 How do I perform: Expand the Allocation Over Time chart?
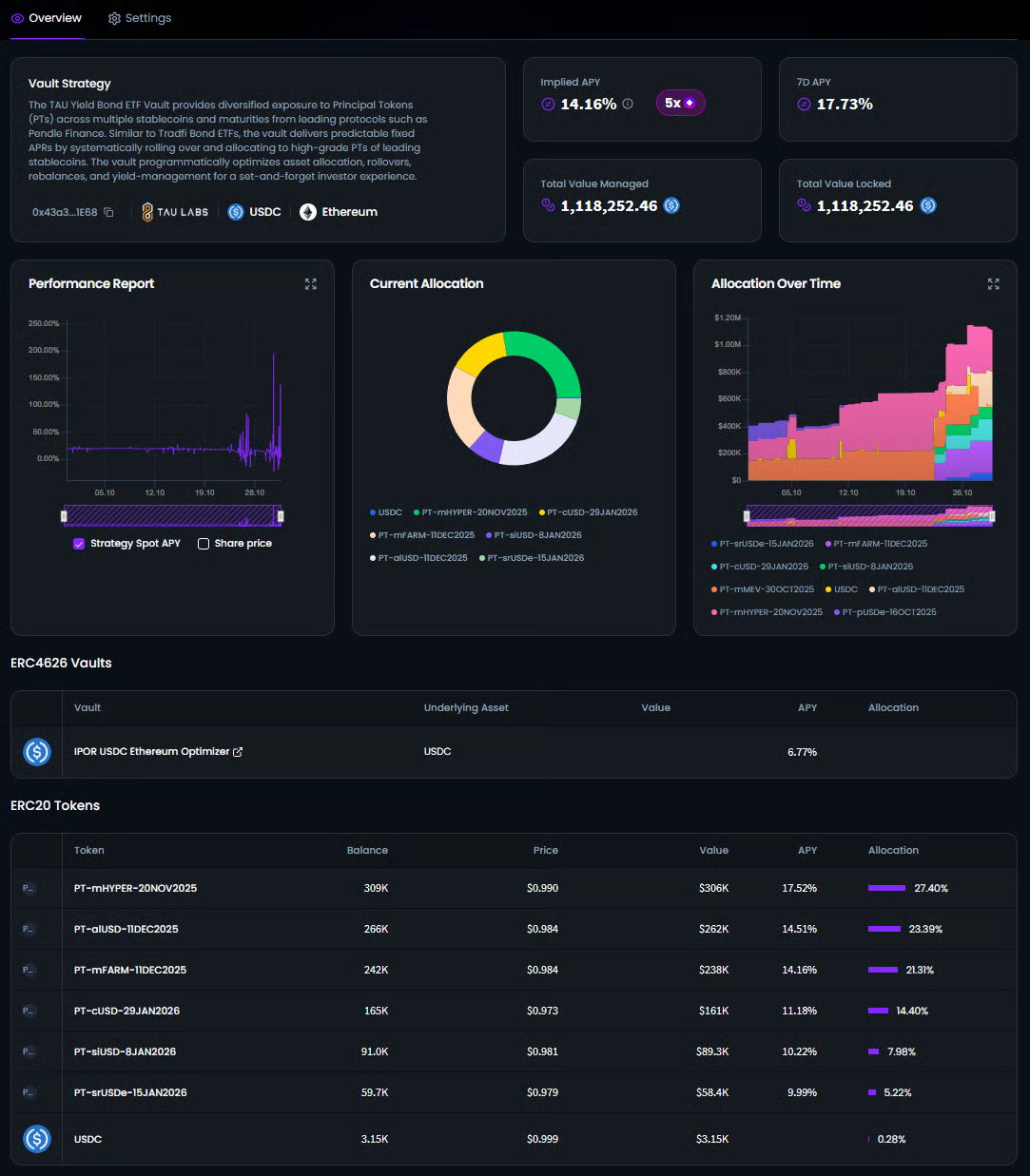tap(993, 284)
